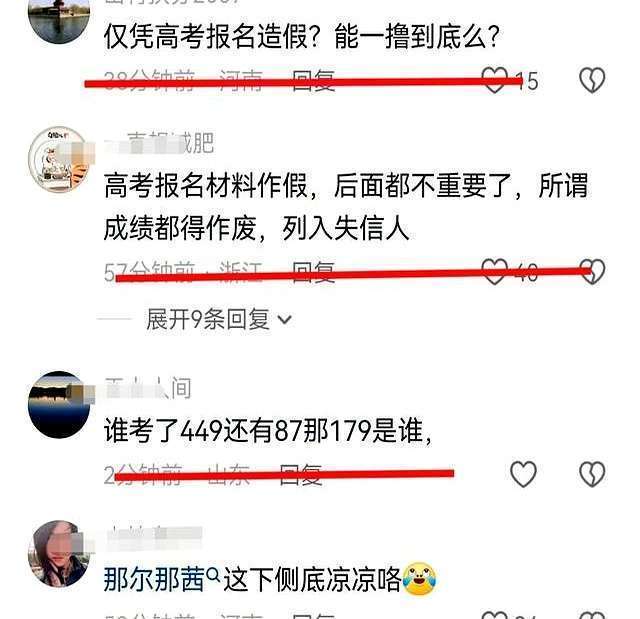The width and height of the screenshot is (640, 619).
Task: Open the top commenter's landscape avatar
Action: coord(59,16)
